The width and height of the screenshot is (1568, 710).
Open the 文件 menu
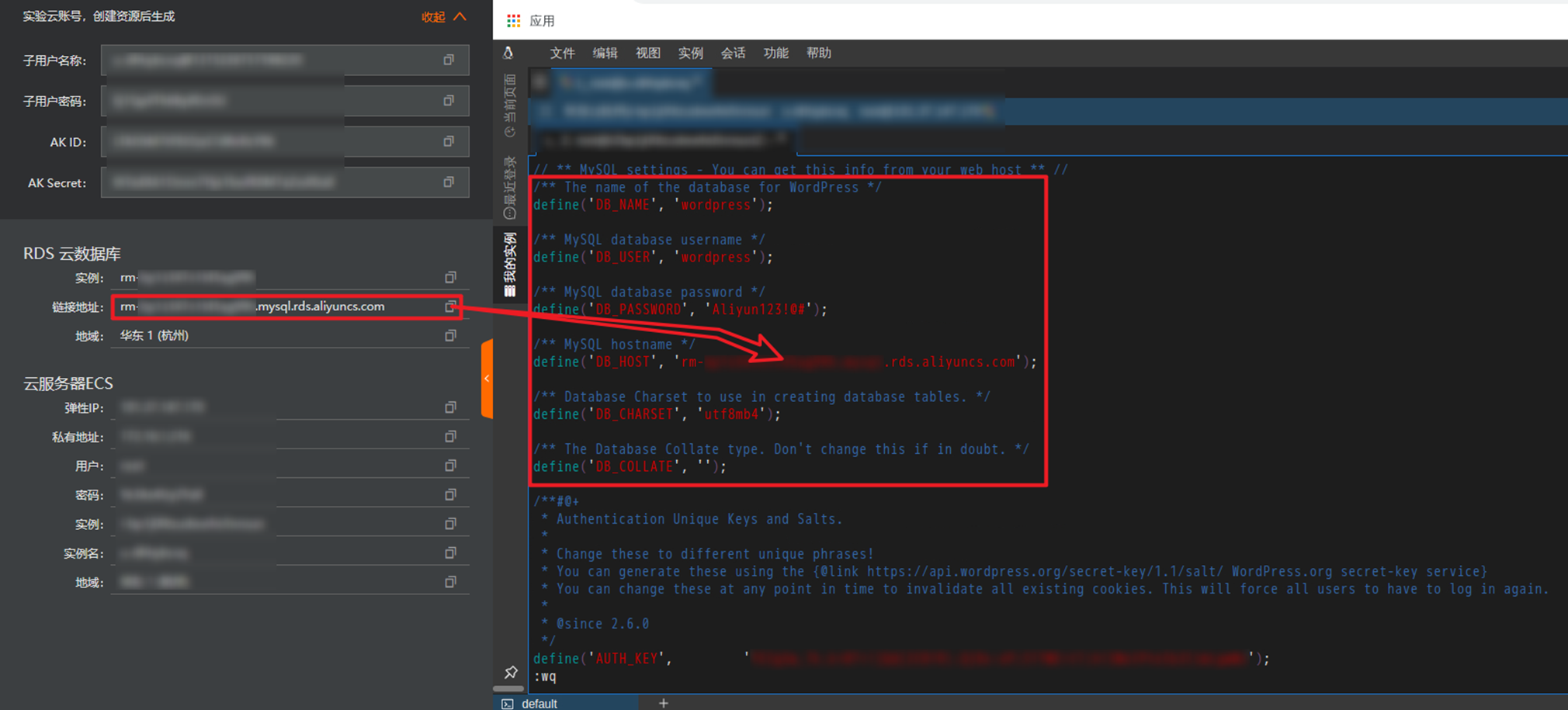click(562, 53)
